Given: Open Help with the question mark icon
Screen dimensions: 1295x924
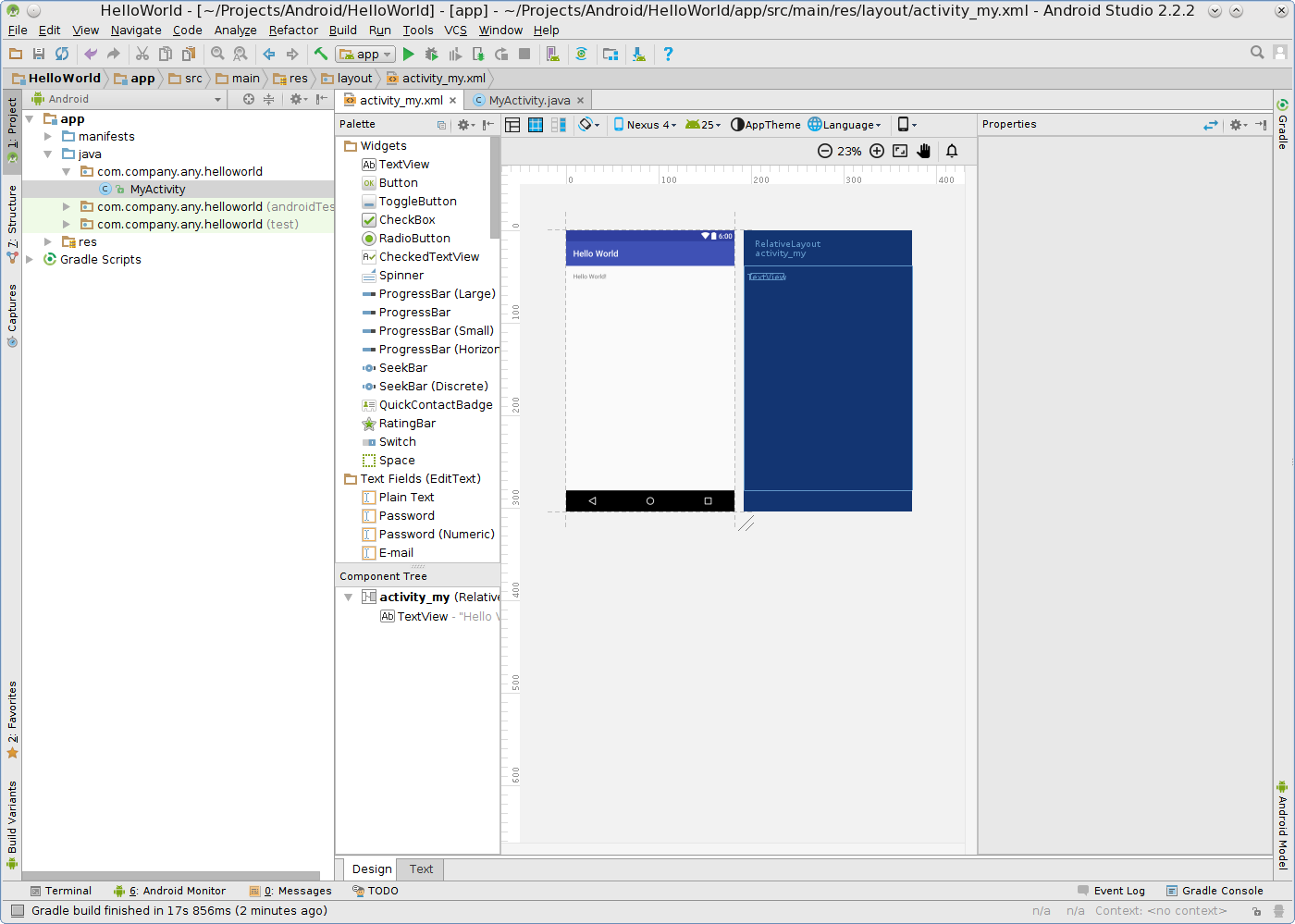Looking at the screenshot, I should [x=668, y=54].
